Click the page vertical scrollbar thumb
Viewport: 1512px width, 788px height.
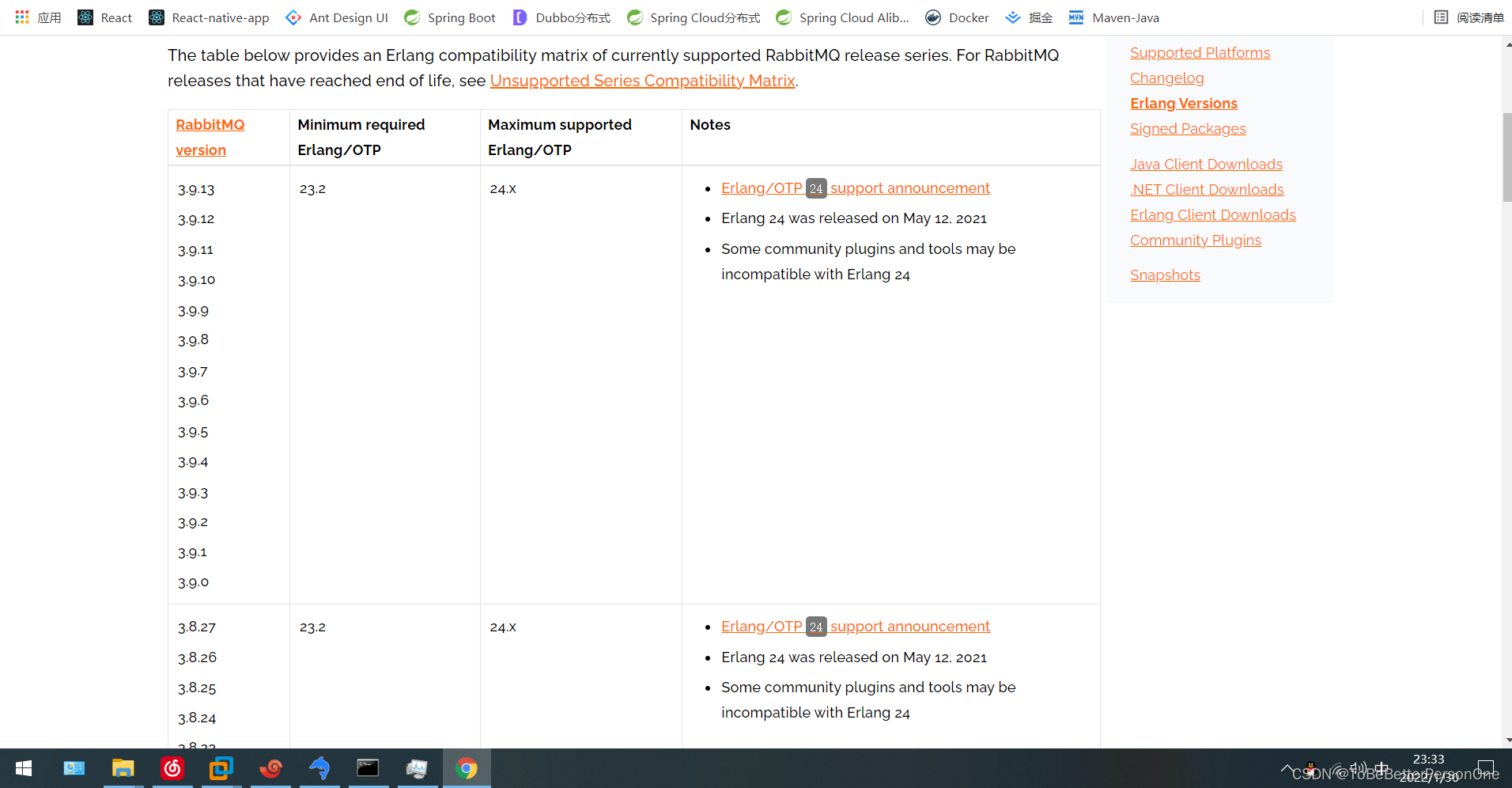[x=1506, y=157]
